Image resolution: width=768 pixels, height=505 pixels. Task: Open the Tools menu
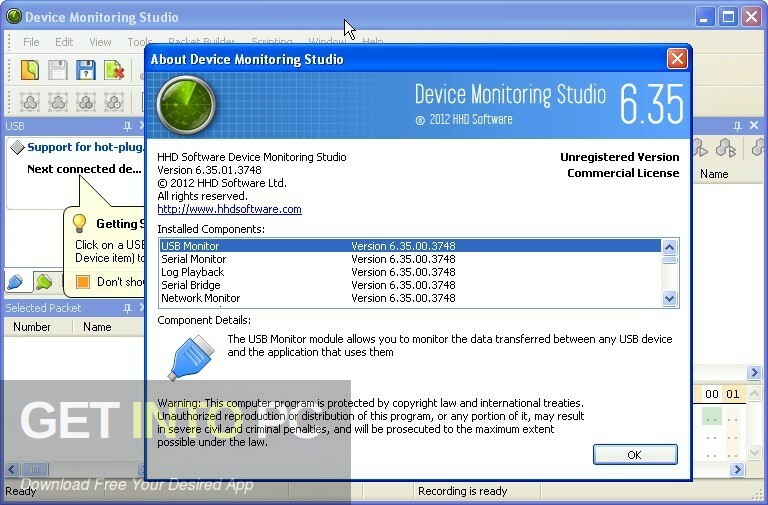coord(140,42)
